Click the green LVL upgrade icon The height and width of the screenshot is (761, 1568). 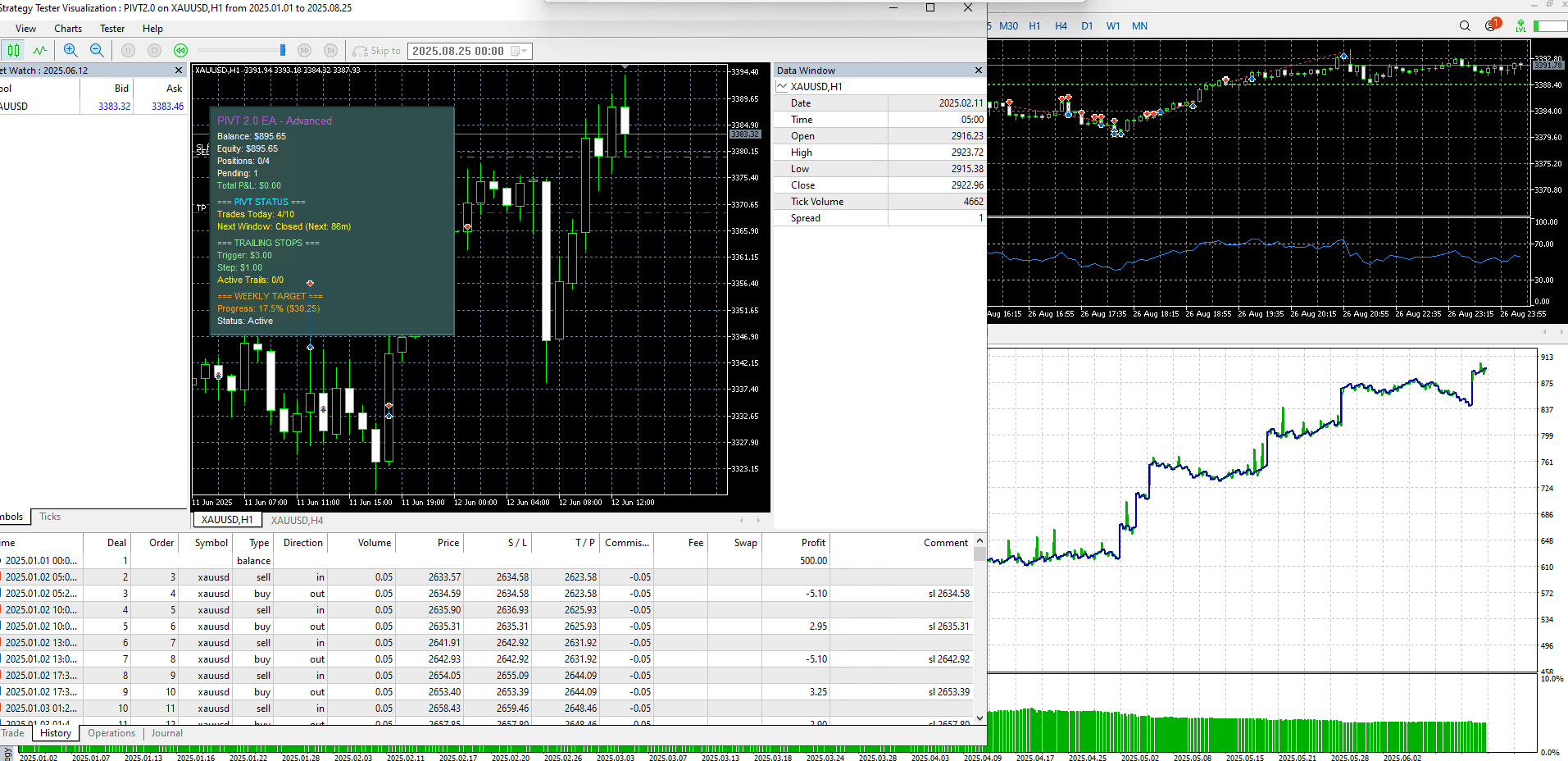(1520, 25)
